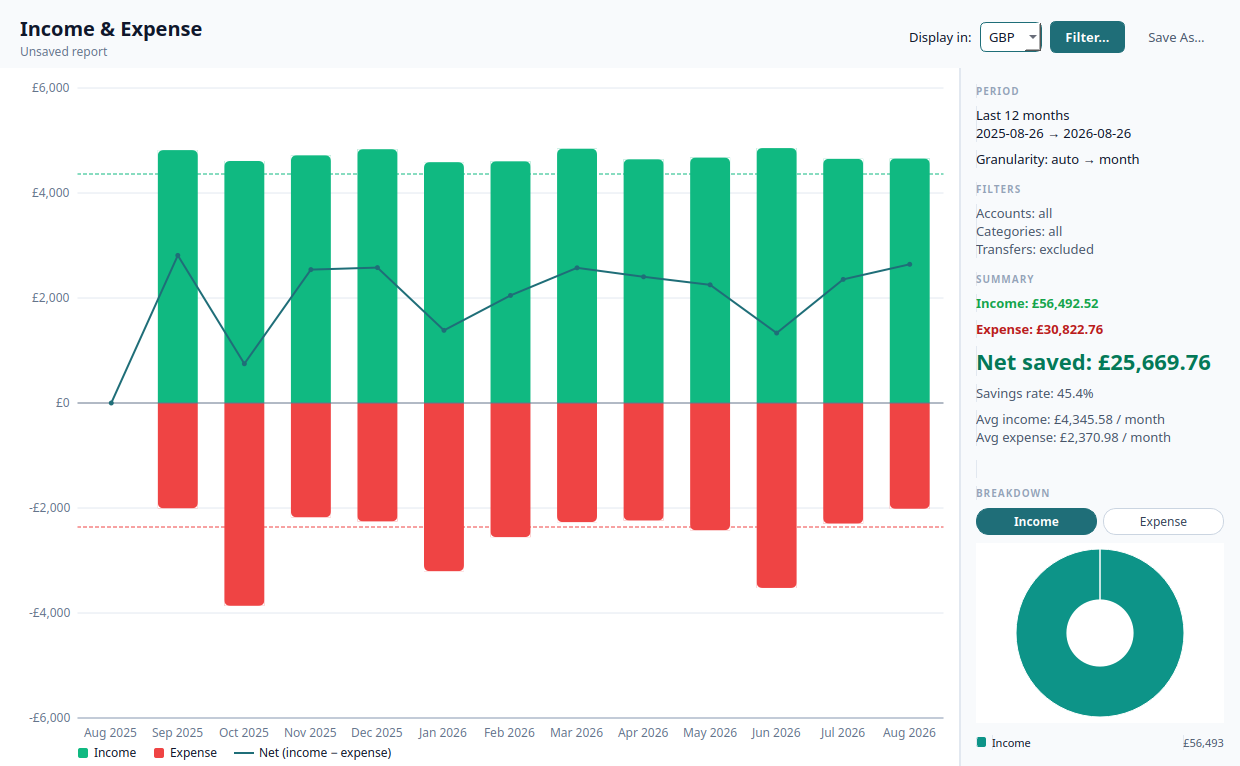Screen dimensions: 1240x766
Task: Click the red Expense legend swatch
Action: (x=159, y=753)
